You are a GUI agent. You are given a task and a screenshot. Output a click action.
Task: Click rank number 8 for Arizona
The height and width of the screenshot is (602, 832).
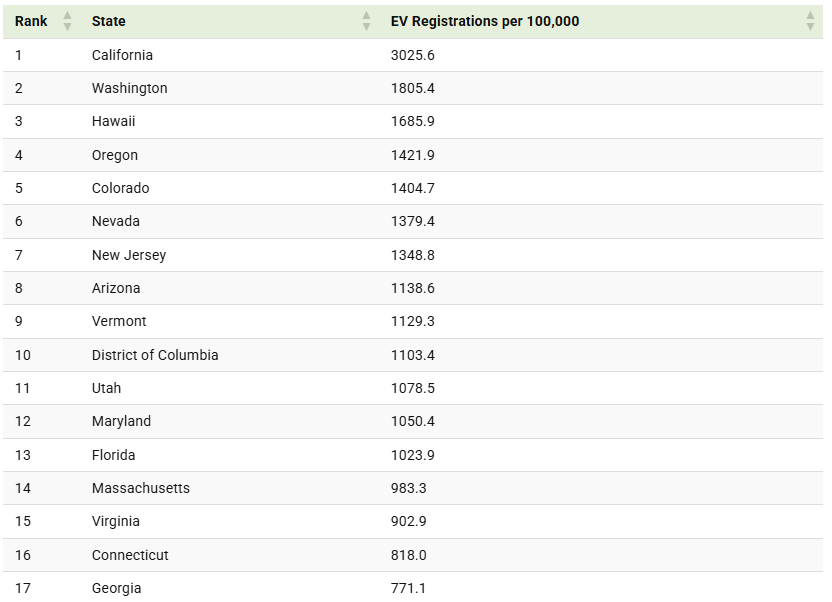(19, 288)
